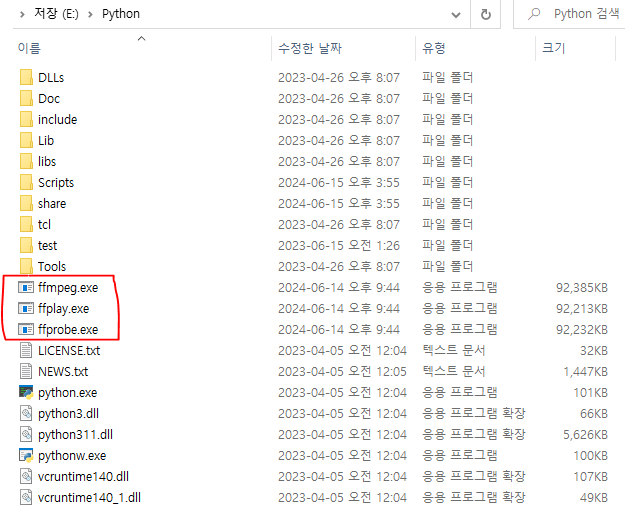
Task: Click the 2023-06-15 오전 1:26 date
Action: coord(339,245)
